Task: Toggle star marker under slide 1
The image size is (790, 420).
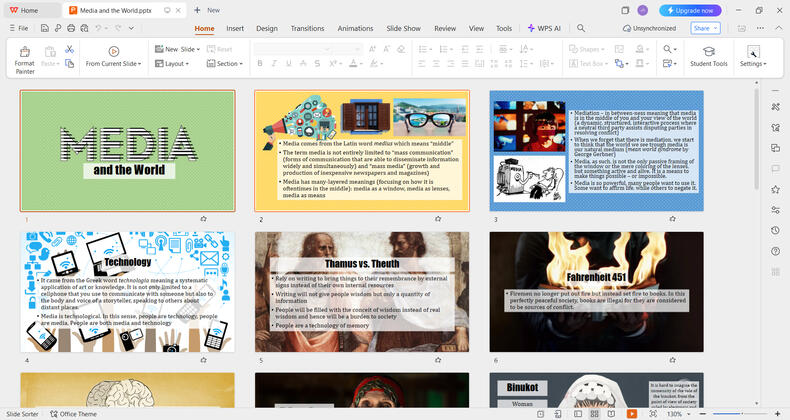Action: (x=204, y=219)
